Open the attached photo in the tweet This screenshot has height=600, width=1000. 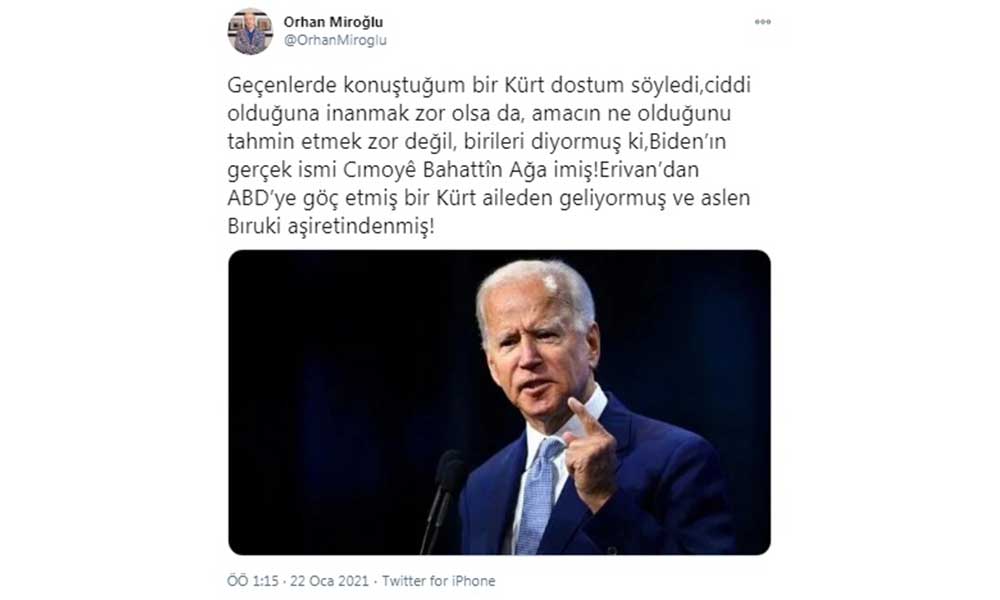[x=499, y=402]
